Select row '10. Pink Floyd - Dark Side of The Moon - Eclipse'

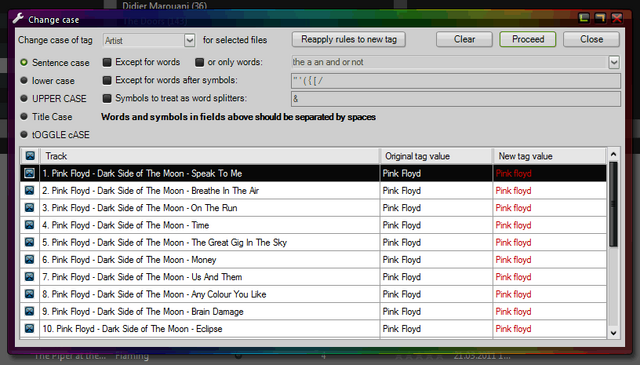[313, 329]
